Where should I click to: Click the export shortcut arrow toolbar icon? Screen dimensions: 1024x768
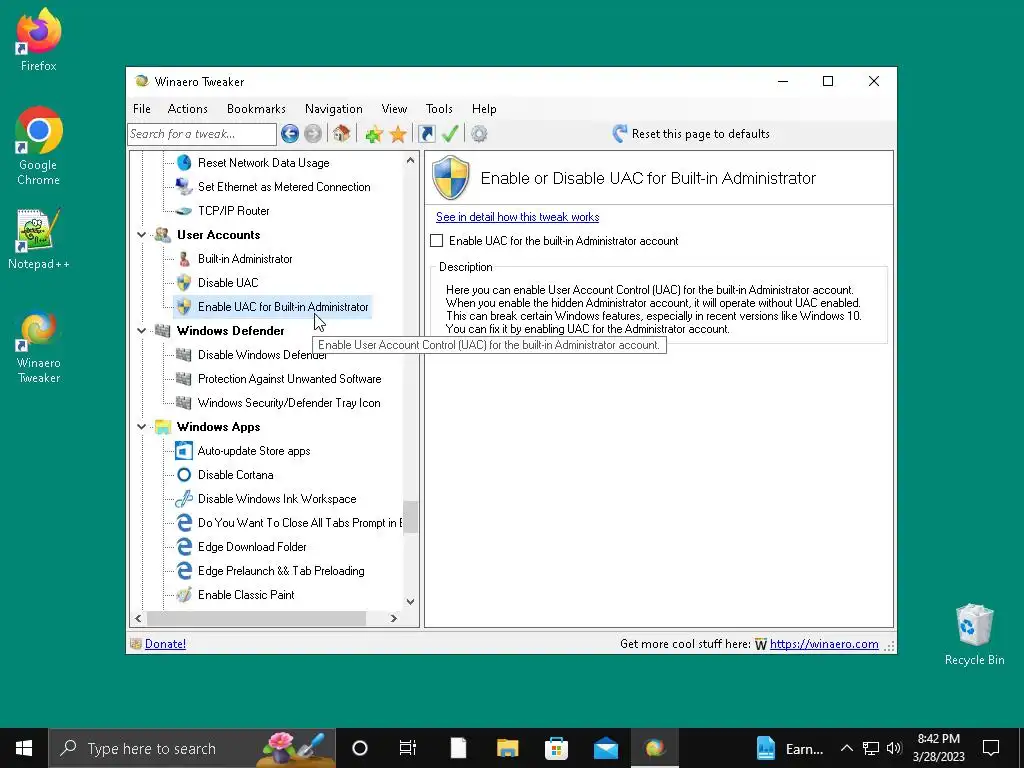pyautogui.click(x=426, y=134)
